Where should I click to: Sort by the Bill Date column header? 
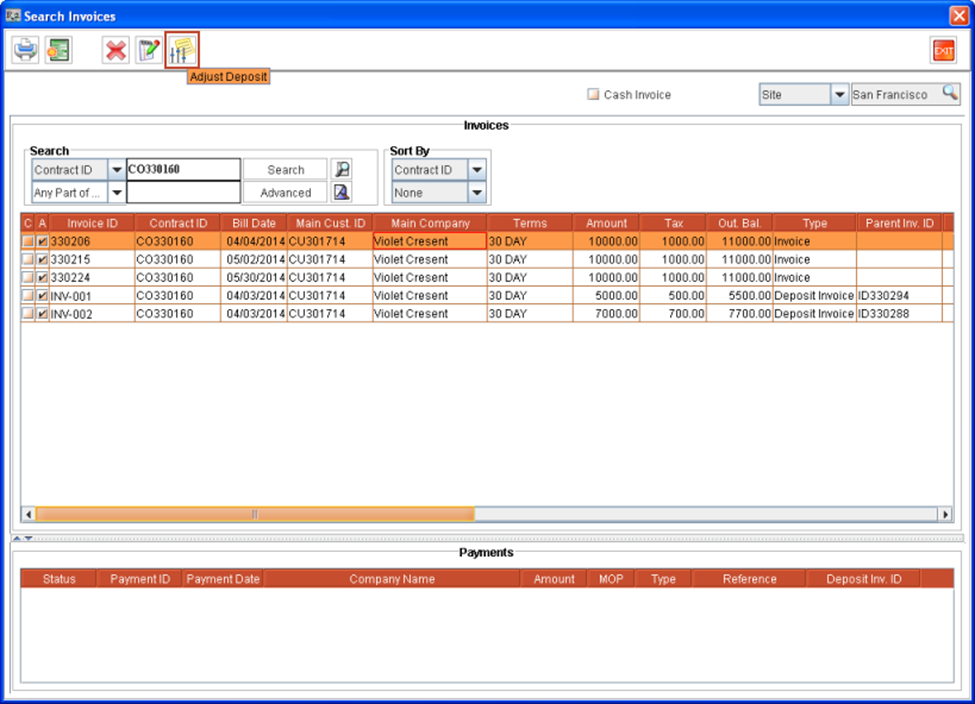pos(254,223)
